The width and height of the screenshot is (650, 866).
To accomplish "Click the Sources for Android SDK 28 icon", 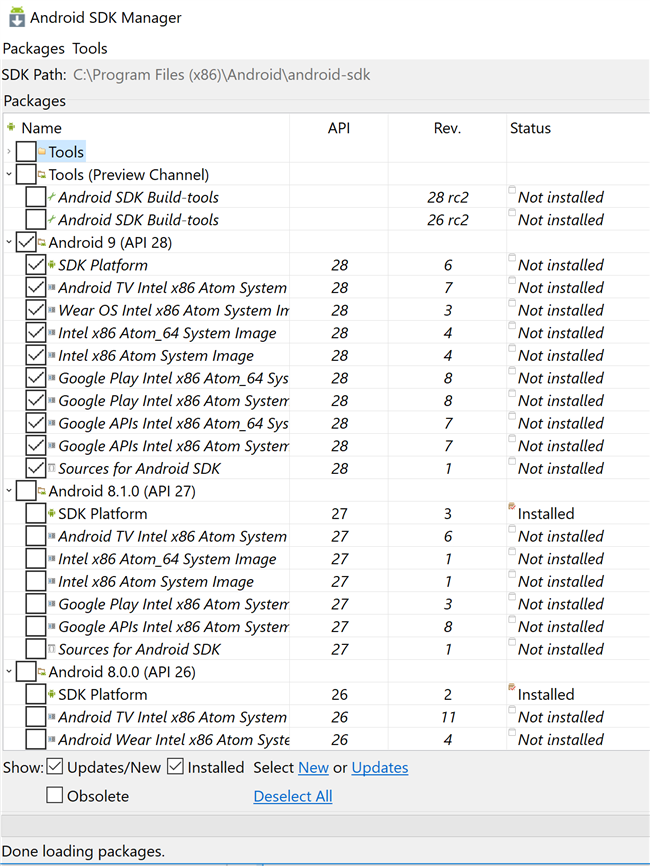I will point(51,468).
